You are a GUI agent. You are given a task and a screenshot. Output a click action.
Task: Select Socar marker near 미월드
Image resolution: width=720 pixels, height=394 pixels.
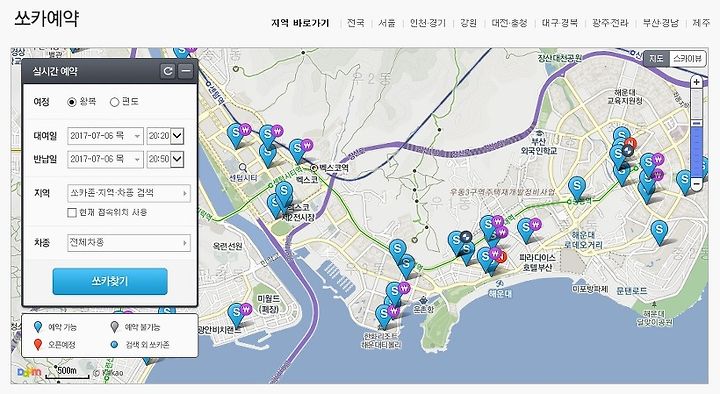(236, 315)
